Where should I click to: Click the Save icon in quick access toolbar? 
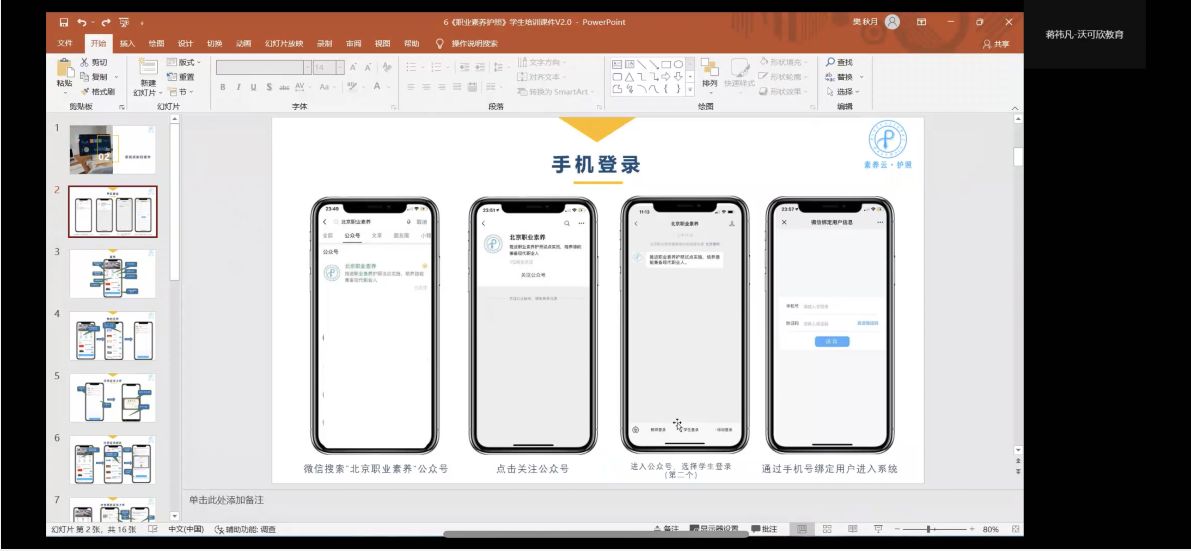(x=64, y=22)
